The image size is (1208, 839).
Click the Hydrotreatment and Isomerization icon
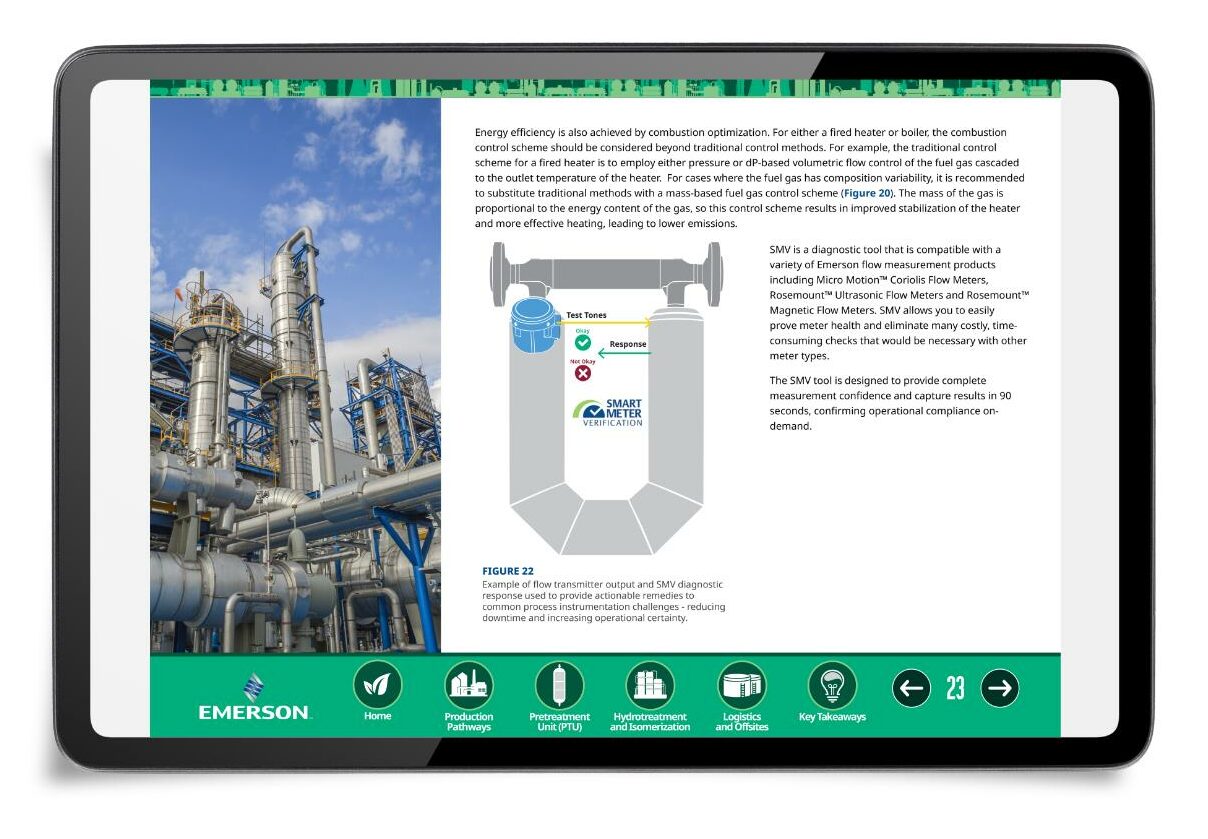point(651,685)
